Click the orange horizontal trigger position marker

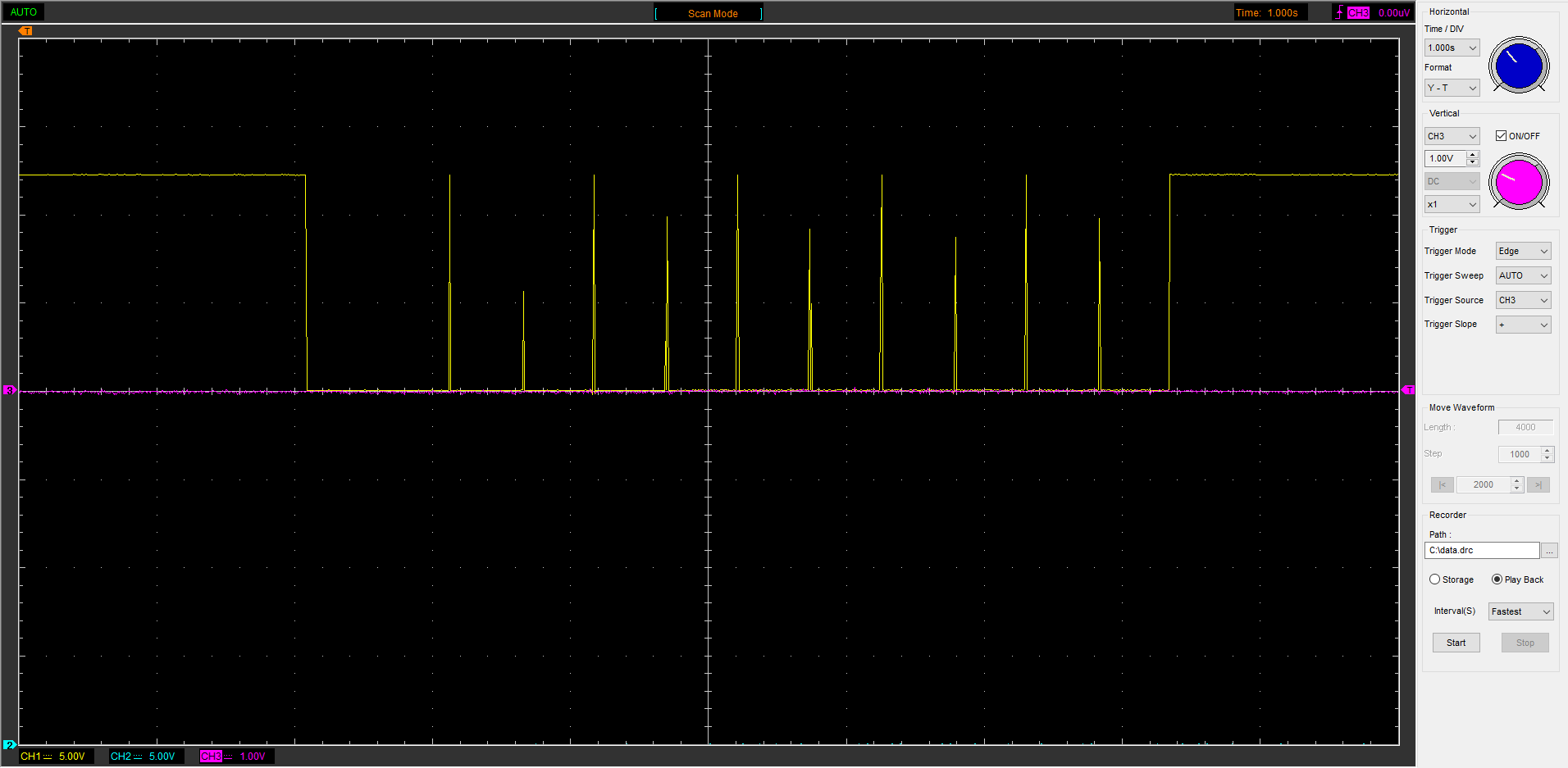(26, 31)
